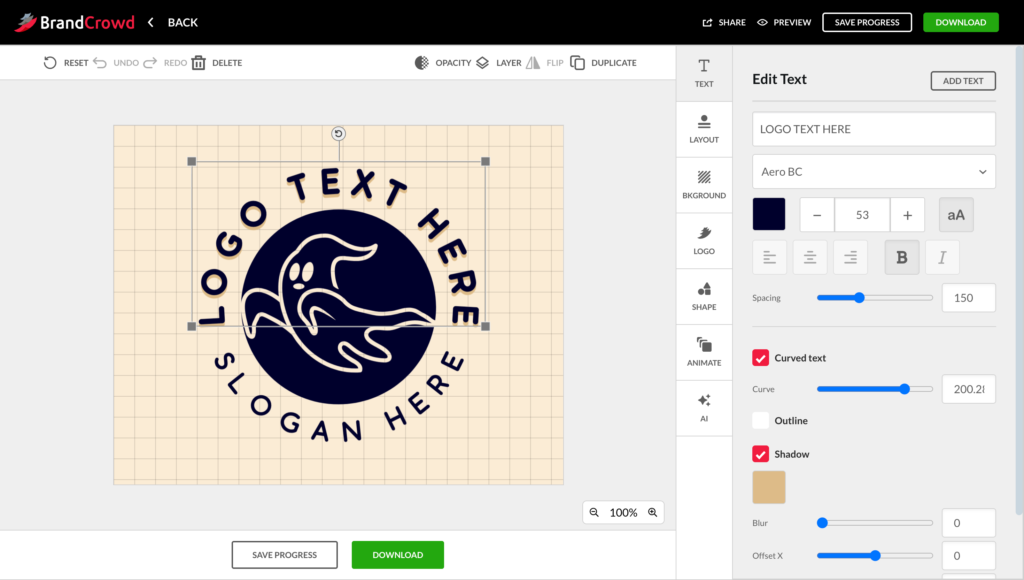Click Save Progress in the top bar

(x=867, y=22)
